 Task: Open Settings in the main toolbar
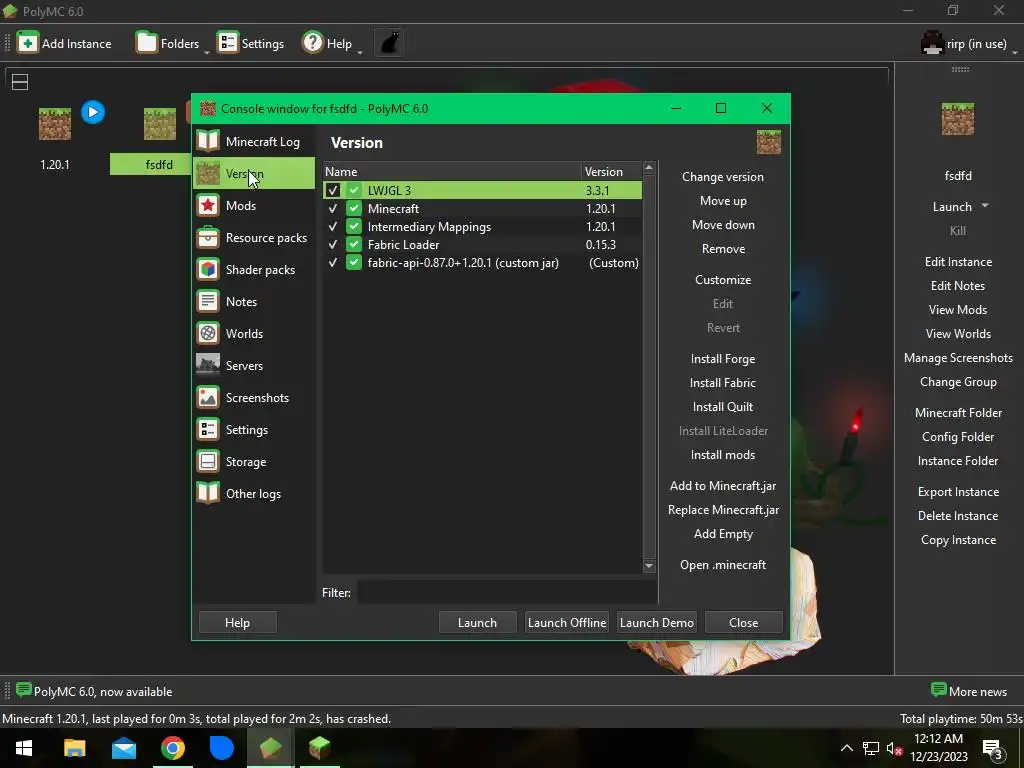[251, 43]
